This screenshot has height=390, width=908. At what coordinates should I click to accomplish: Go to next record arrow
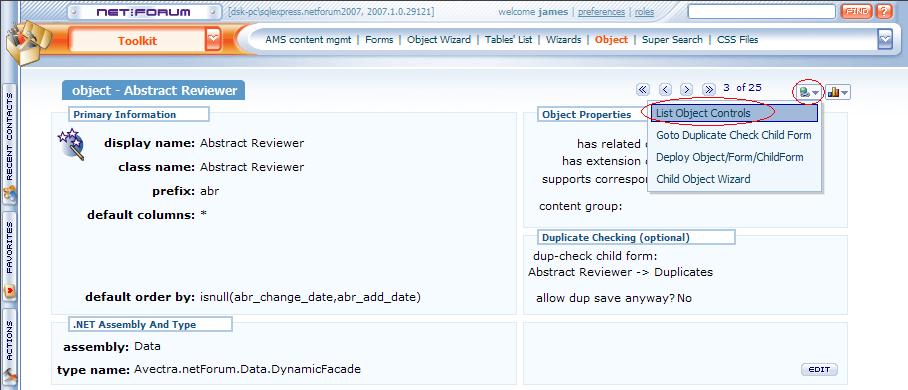tap(687, 89)
